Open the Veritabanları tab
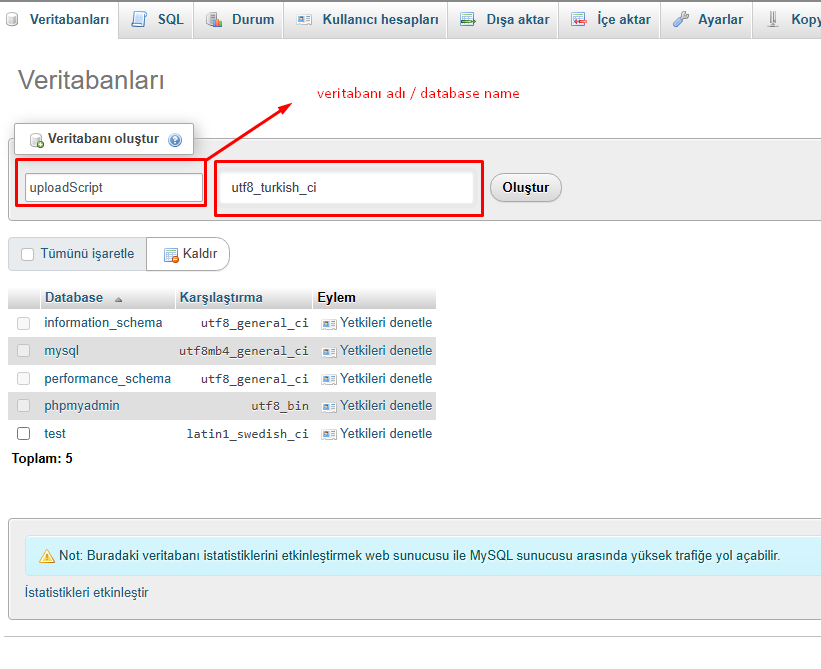 tap(59, 20)
